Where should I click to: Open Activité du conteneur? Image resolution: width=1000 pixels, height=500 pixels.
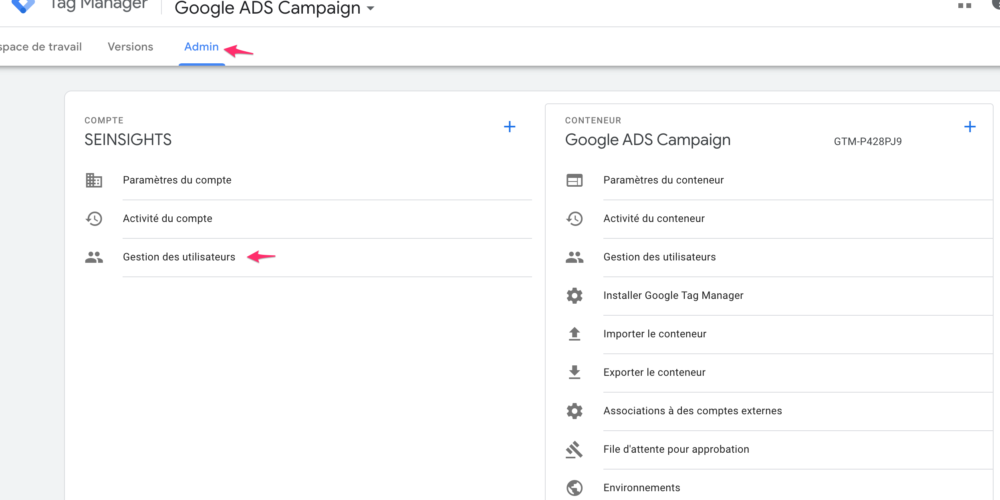(653, 219)
